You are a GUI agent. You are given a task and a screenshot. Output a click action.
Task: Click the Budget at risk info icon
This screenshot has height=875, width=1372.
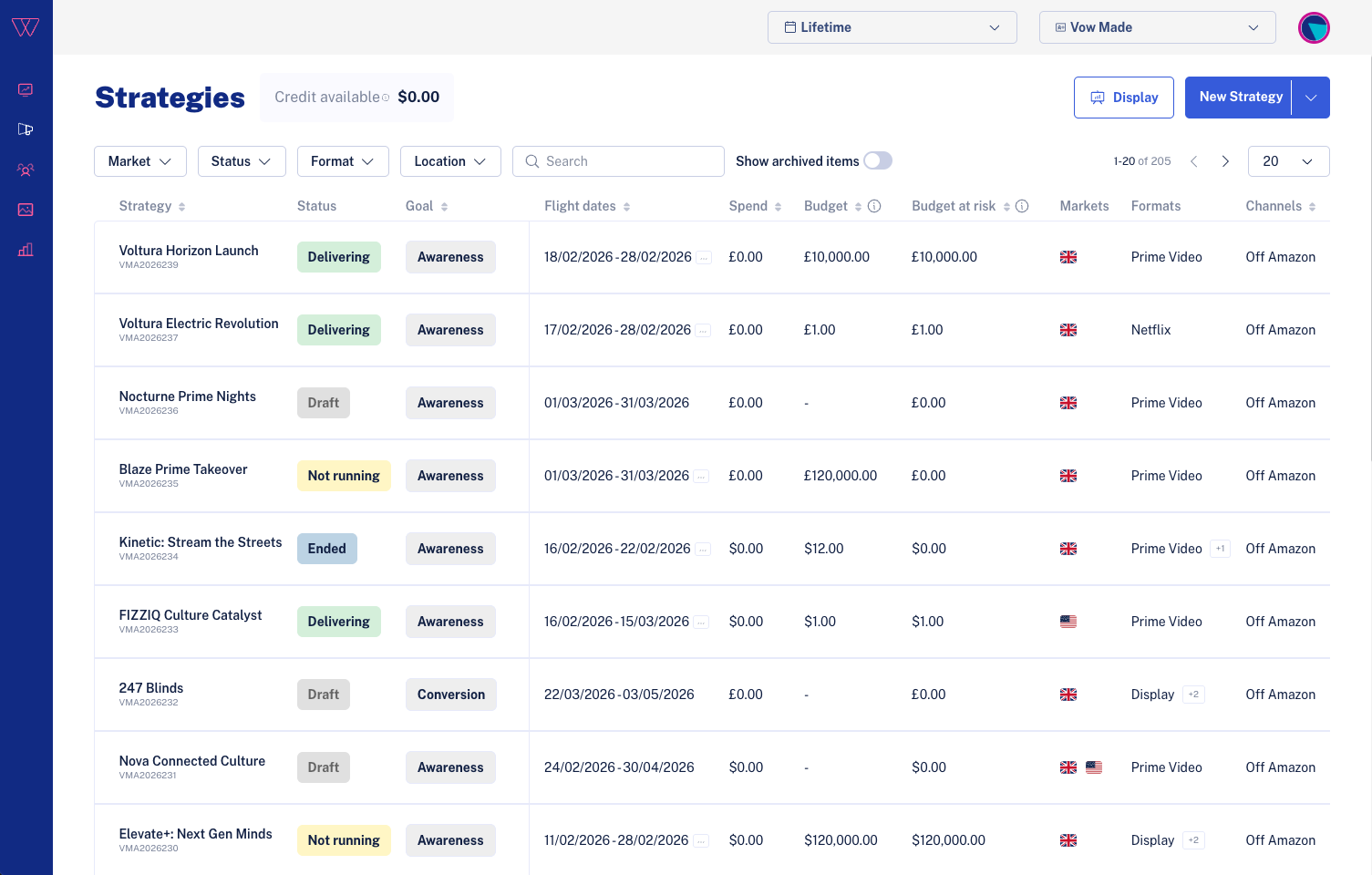pyautogui.click(x=1022, y=206)
